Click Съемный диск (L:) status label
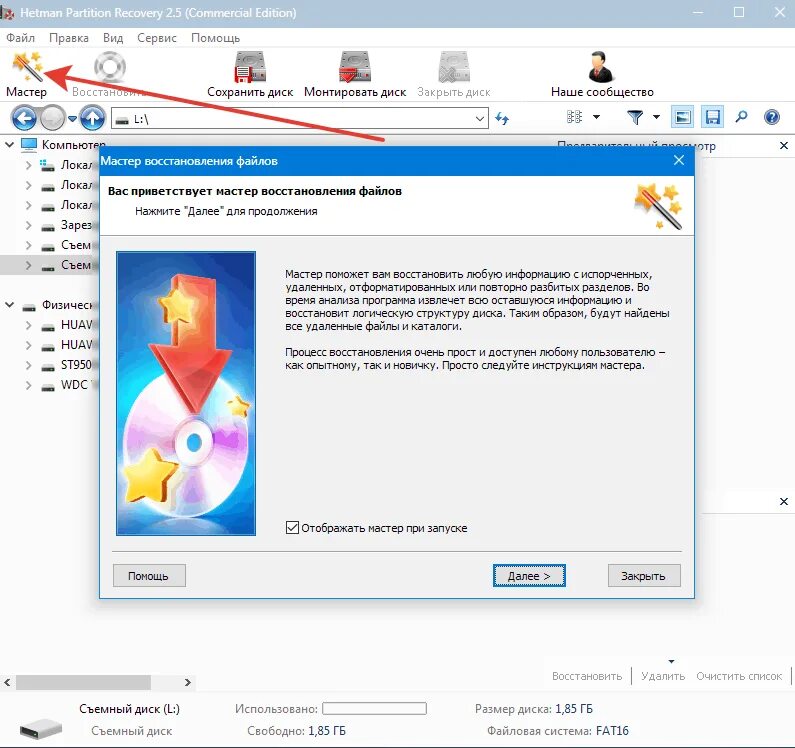795x748 pixels. (x=129, y=708)
